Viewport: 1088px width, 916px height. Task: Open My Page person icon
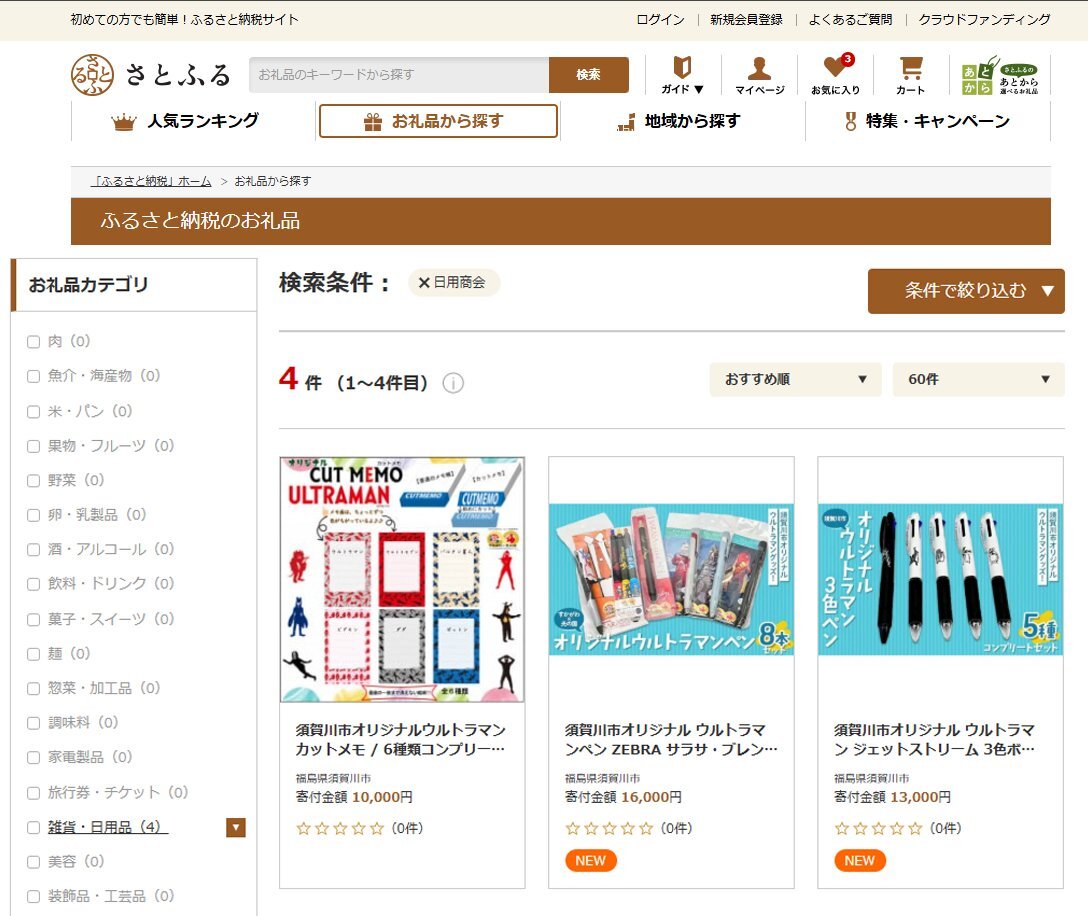pyautogui.click(x=759, y=68)
